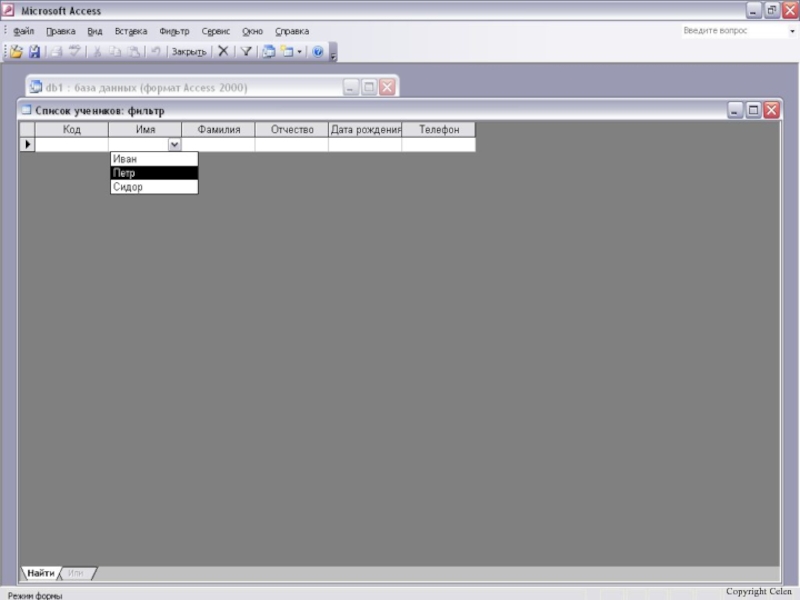
Task: Switch to the Найти tab
Action: point(41,573)
